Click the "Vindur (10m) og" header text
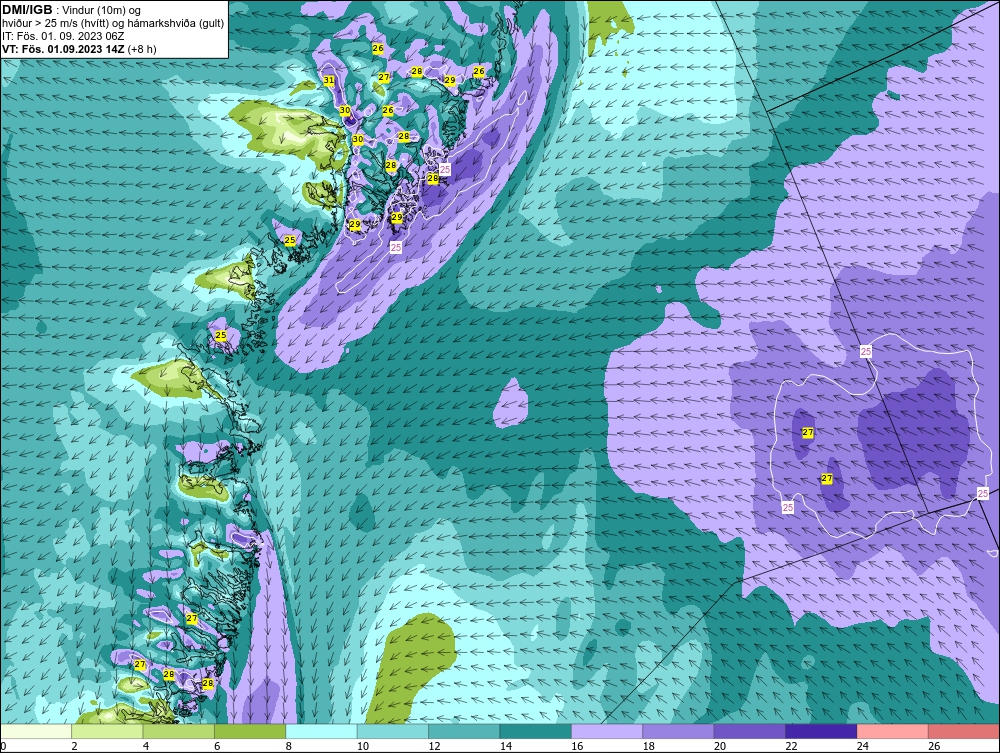 tap(101, 11)
